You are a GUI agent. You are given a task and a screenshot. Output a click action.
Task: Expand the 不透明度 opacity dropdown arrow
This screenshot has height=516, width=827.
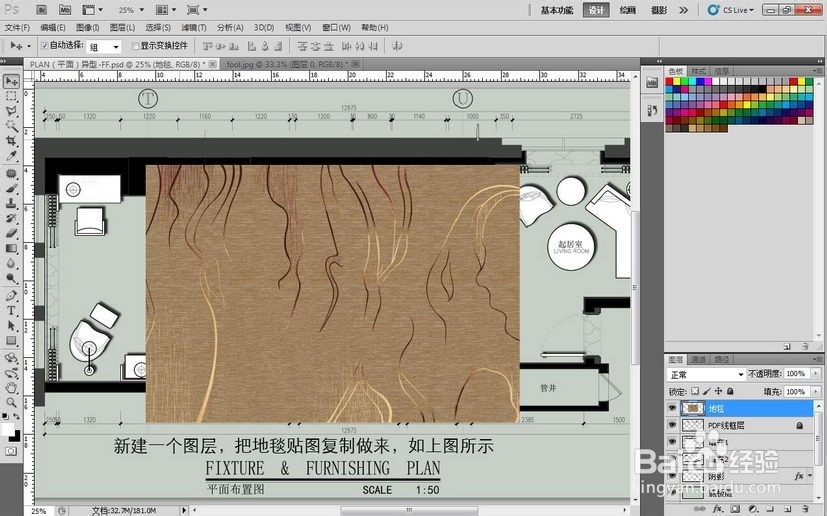pyautogui.click(x=815, y=374)
